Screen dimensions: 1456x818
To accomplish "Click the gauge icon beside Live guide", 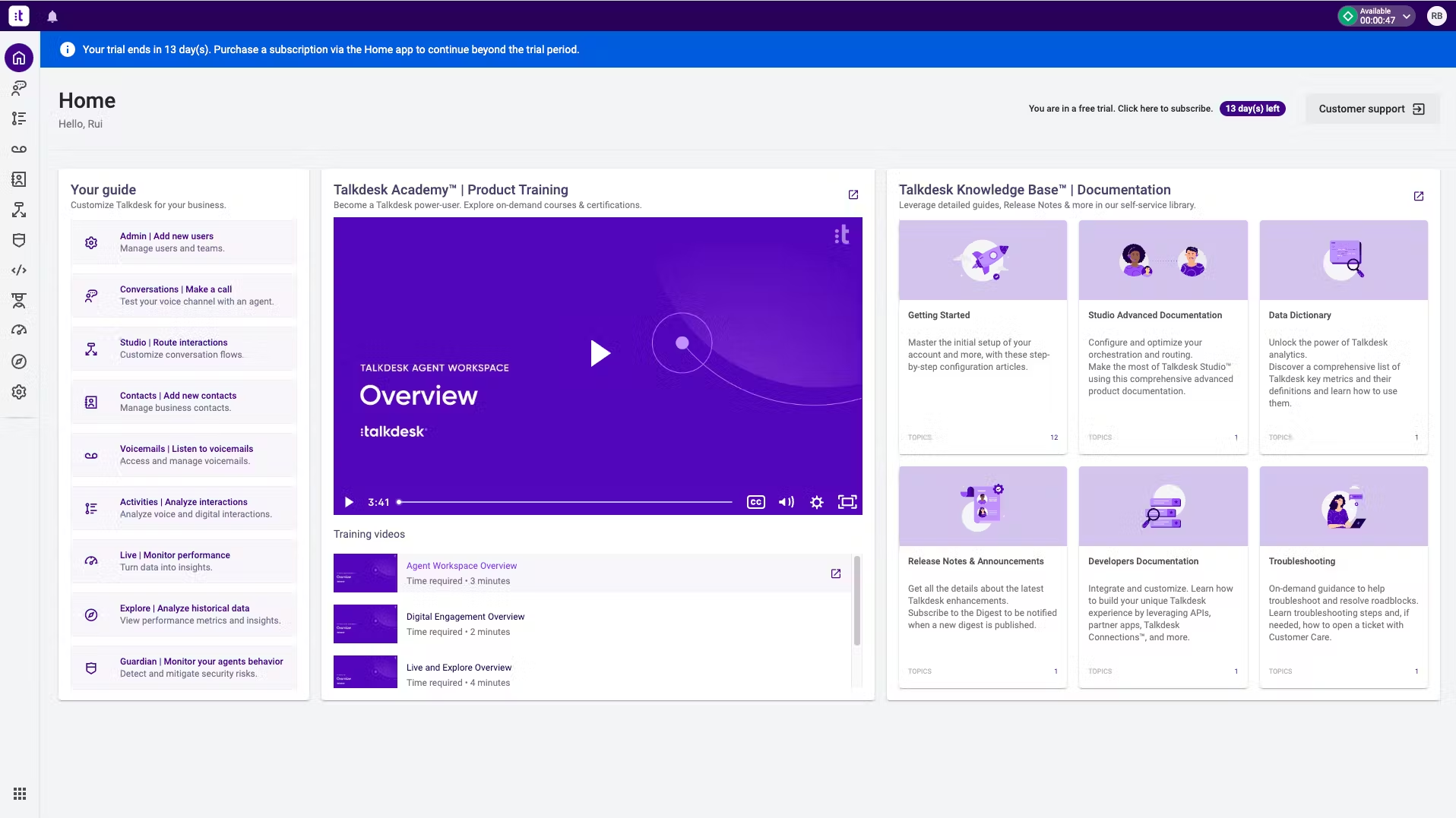I will click(91, 561).
